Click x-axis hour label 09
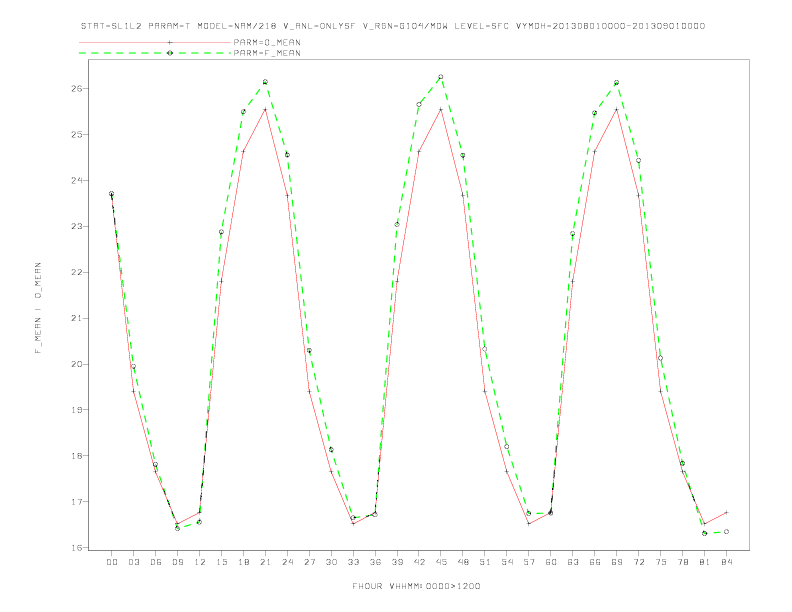The width and height of the screenshot is (792, 612). coord(177,562)
